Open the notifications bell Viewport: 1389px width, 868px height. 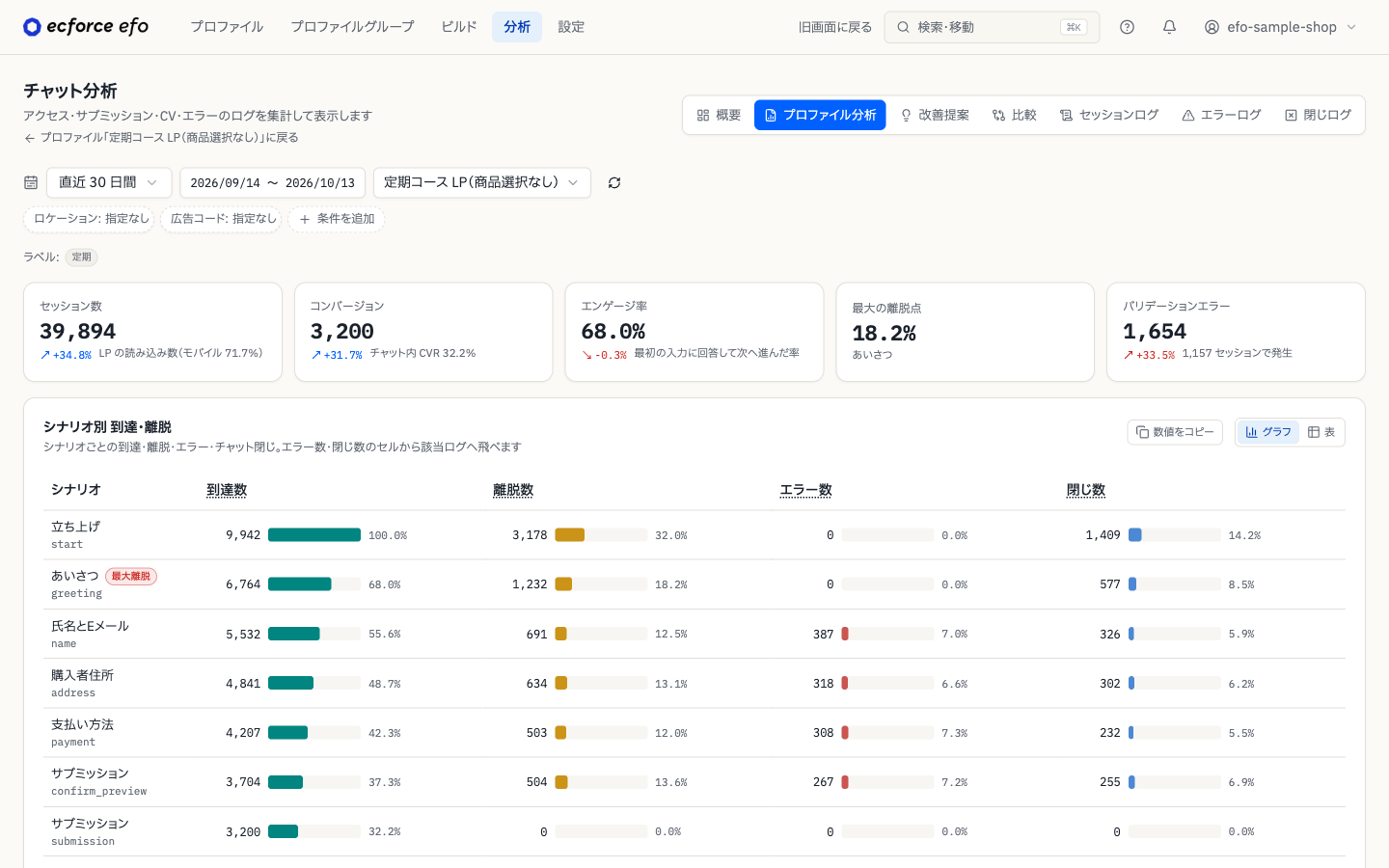click(x=1169, y=27)
